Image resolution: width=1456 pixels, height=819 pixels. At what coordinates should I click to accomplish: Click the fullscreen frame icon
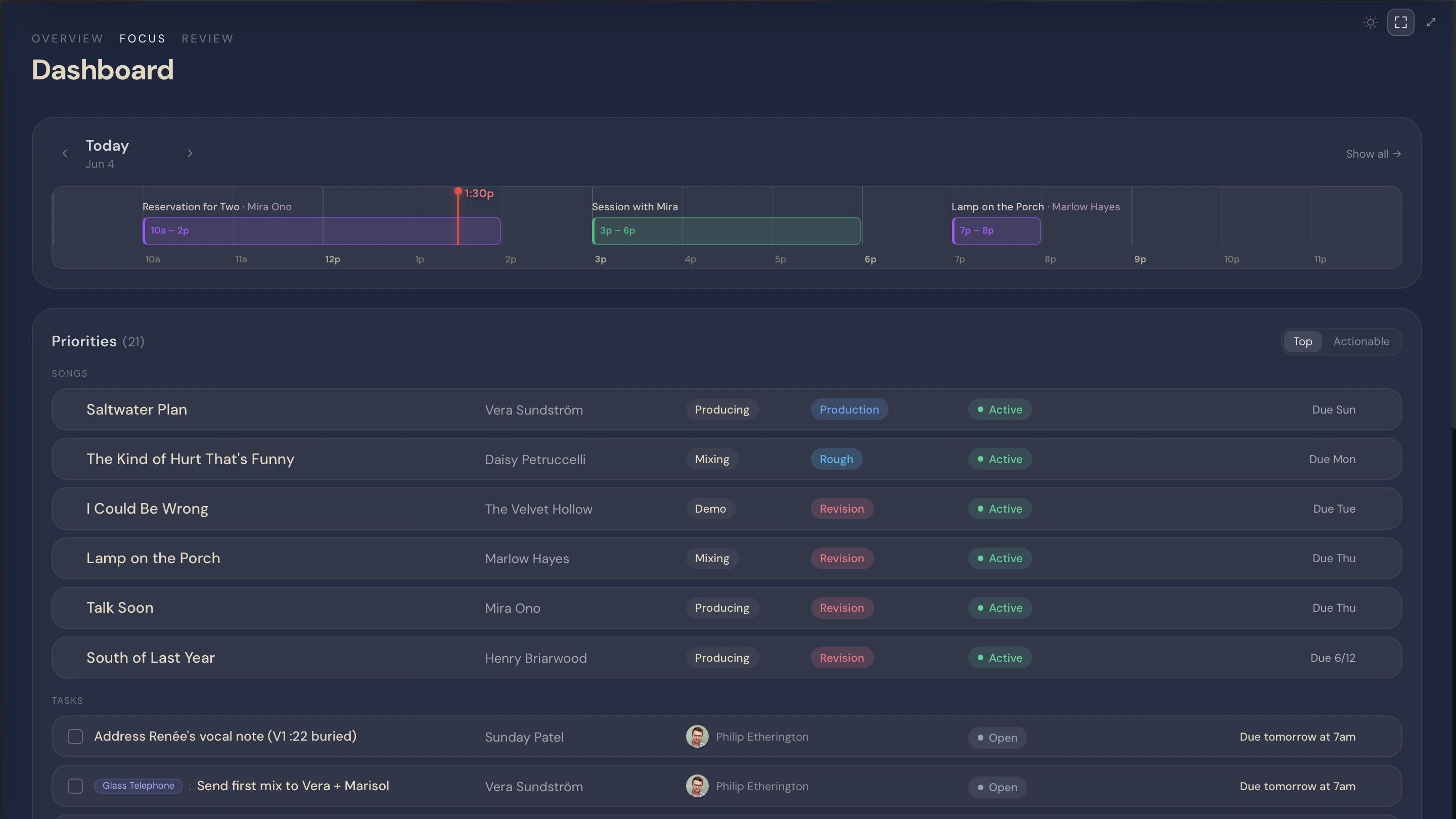(x=1400, y=23)
